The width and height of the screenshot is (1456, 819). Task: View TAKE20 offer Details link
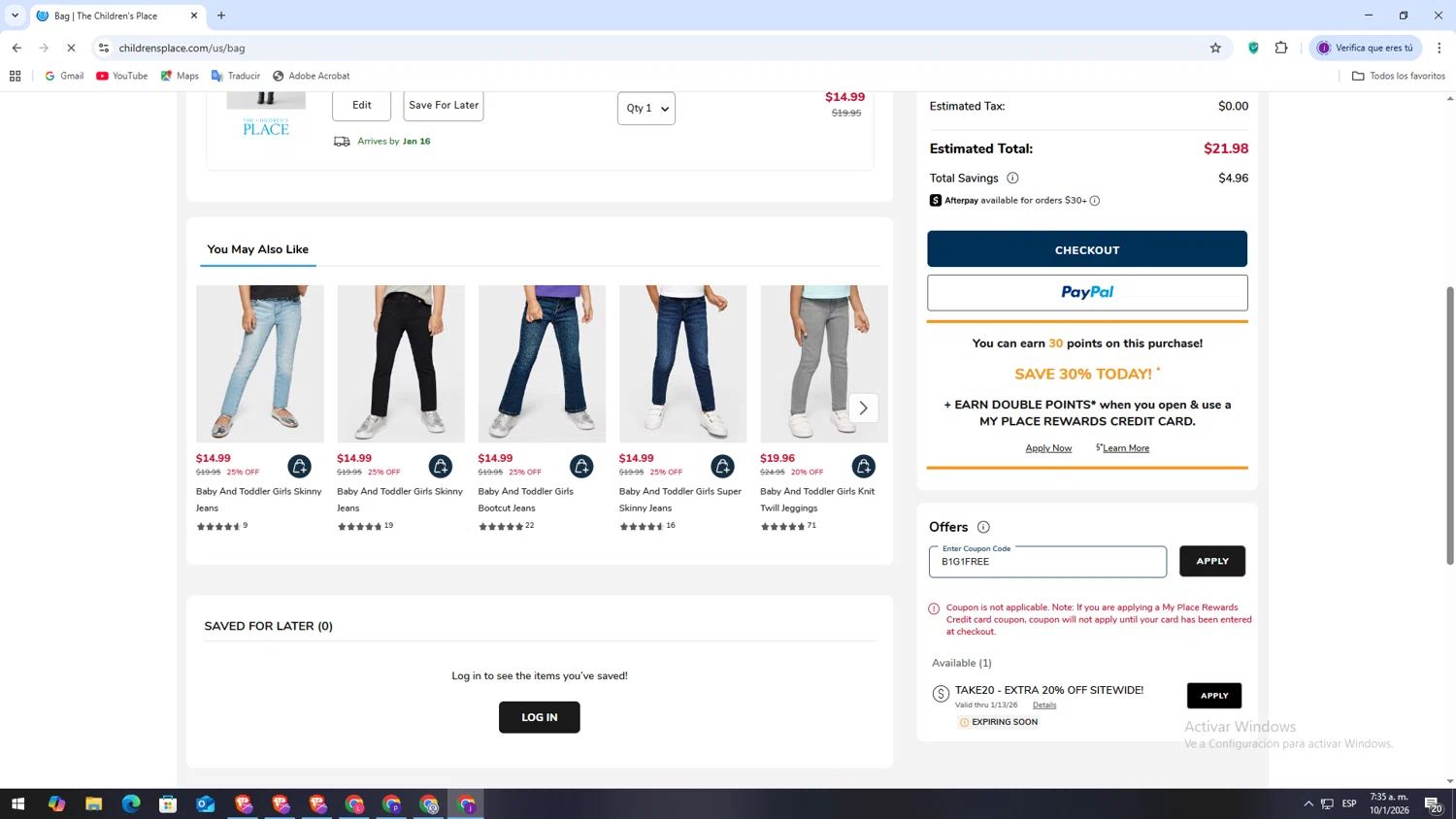coord(1044,705)
